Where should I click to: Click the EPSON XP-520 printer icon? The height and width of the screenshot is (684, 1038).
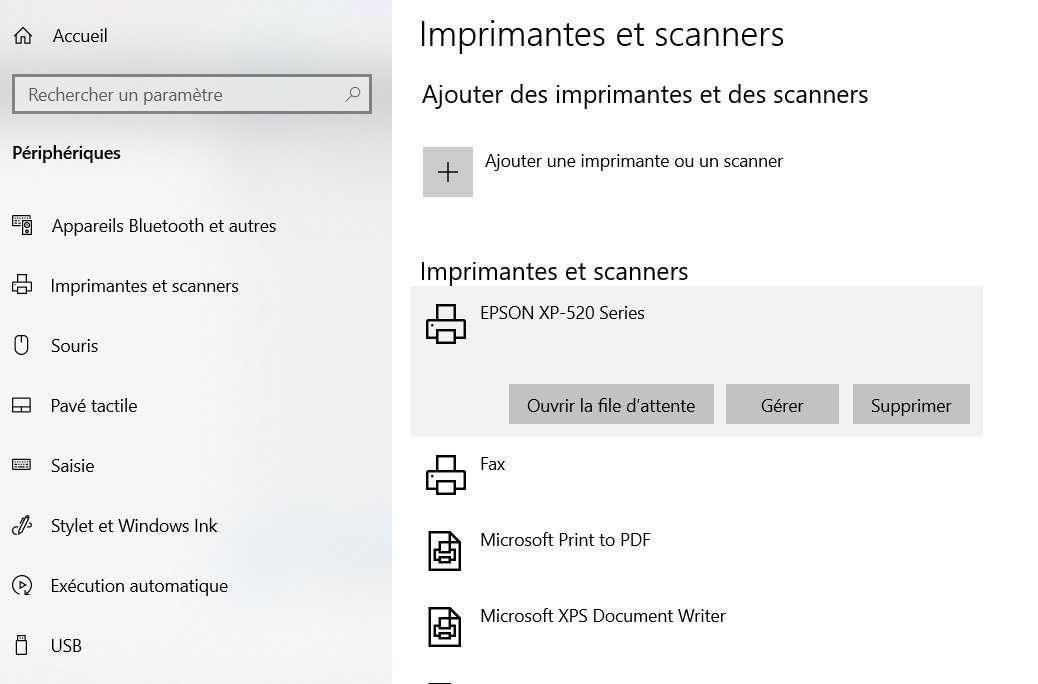coord(446,324)
